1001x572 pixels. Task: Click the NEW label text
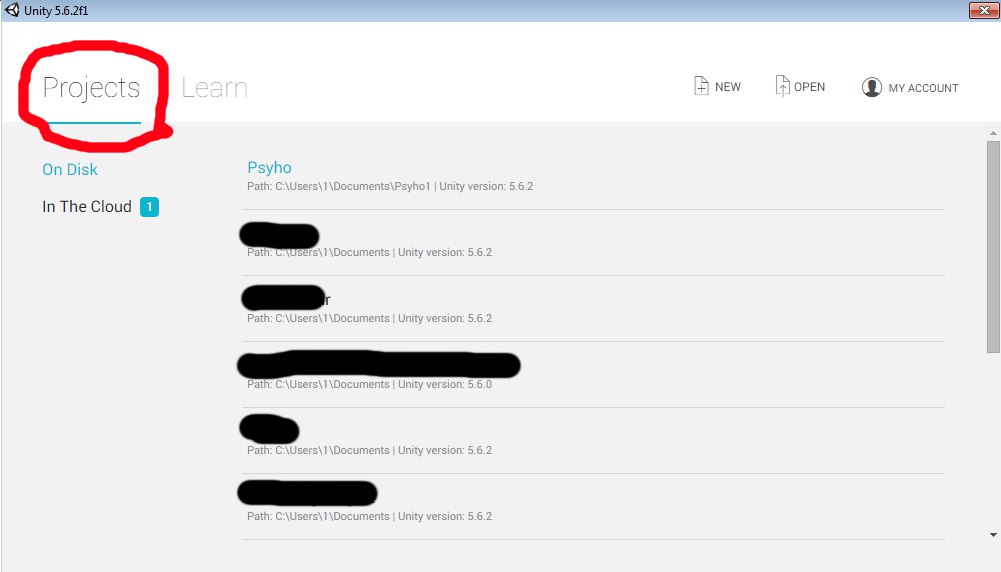coord(728,87)
